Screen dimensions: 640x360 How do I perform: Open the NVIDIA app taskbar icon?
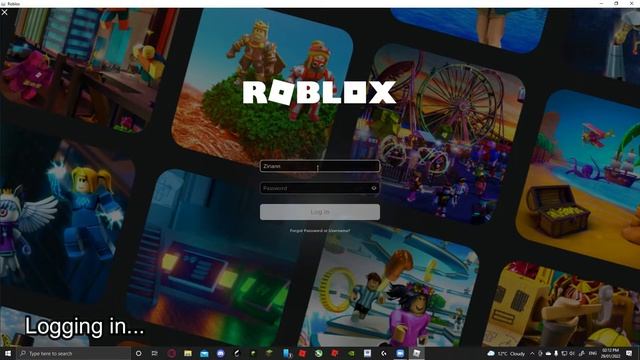(x=351, y=353)
